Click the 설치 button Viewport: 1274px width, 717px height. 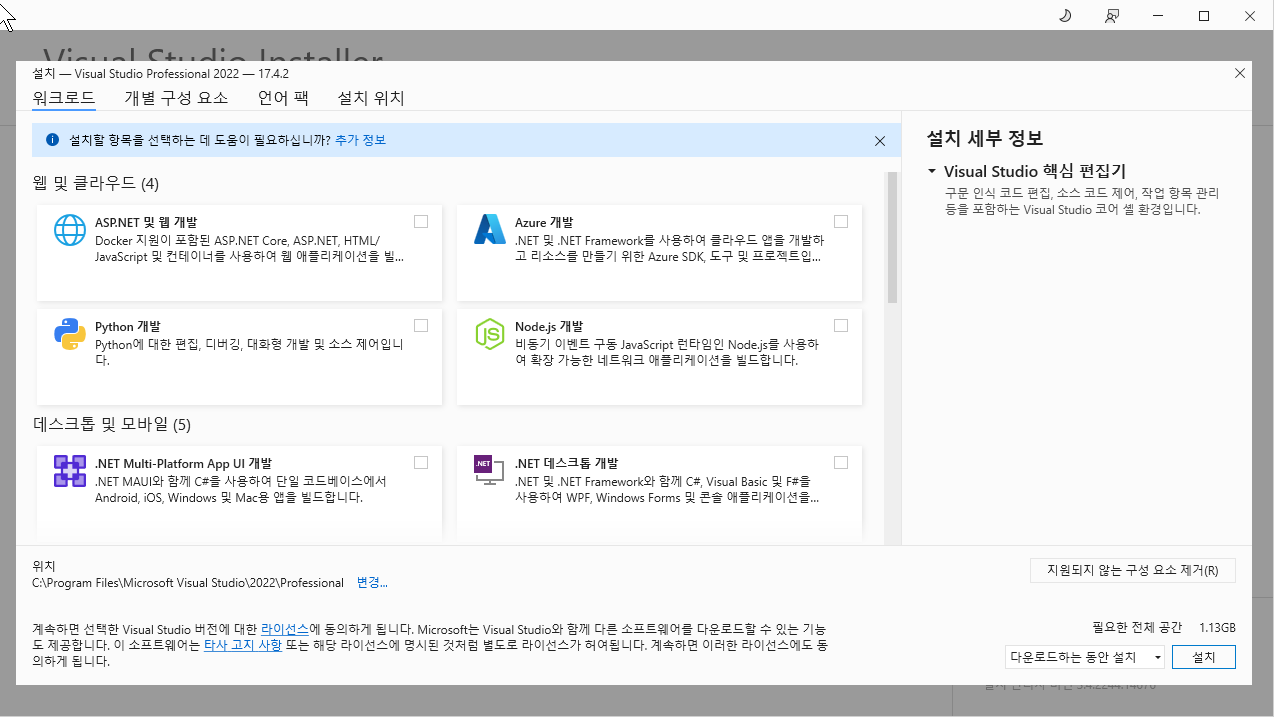(x=1204, y=657)
